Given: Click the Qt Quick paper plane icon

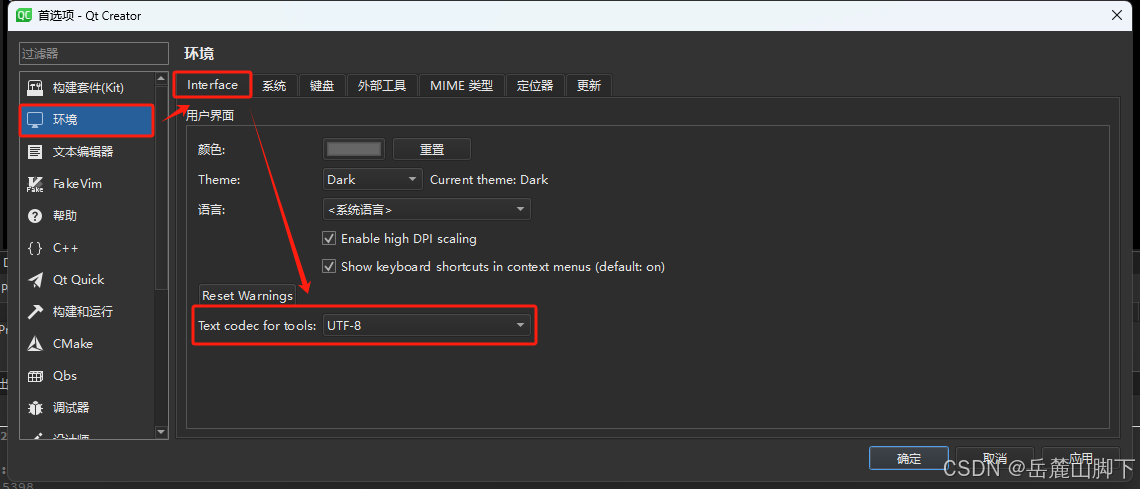Looking at the screenshot, I should (x=35, y=280).
